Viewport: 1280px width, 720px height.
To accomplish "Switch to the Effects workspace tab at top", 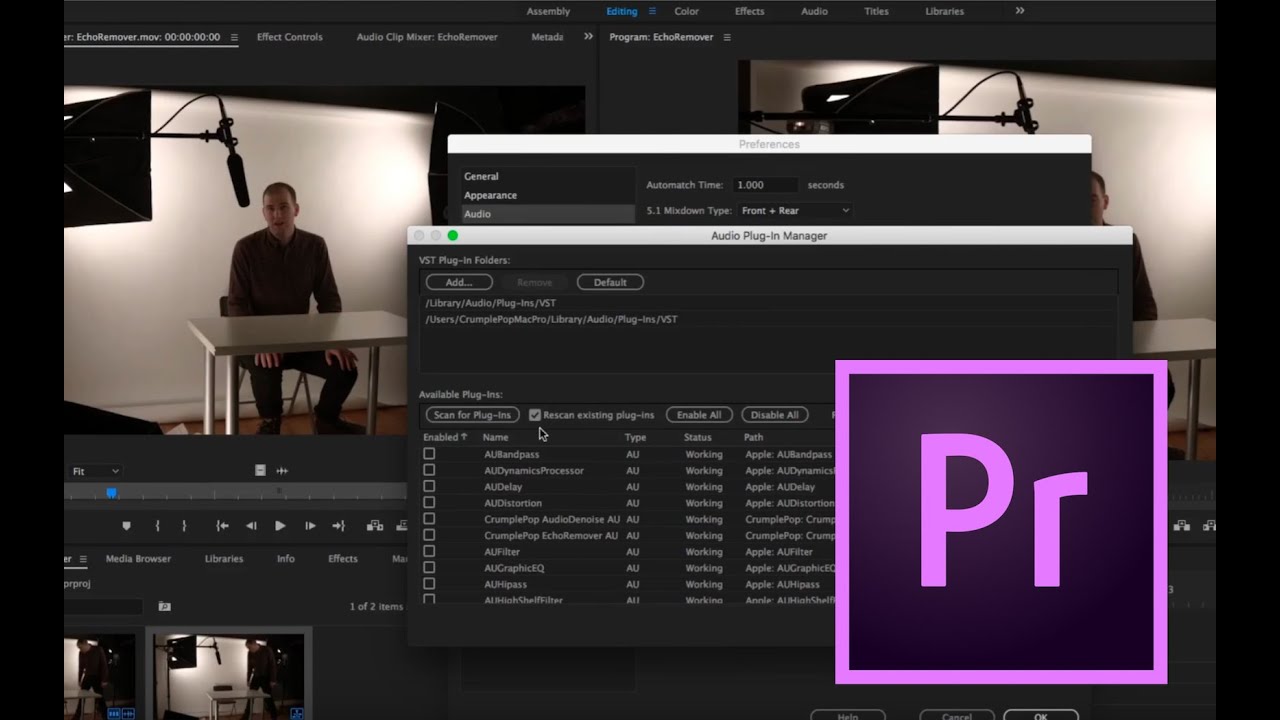I will click(749, 11).
